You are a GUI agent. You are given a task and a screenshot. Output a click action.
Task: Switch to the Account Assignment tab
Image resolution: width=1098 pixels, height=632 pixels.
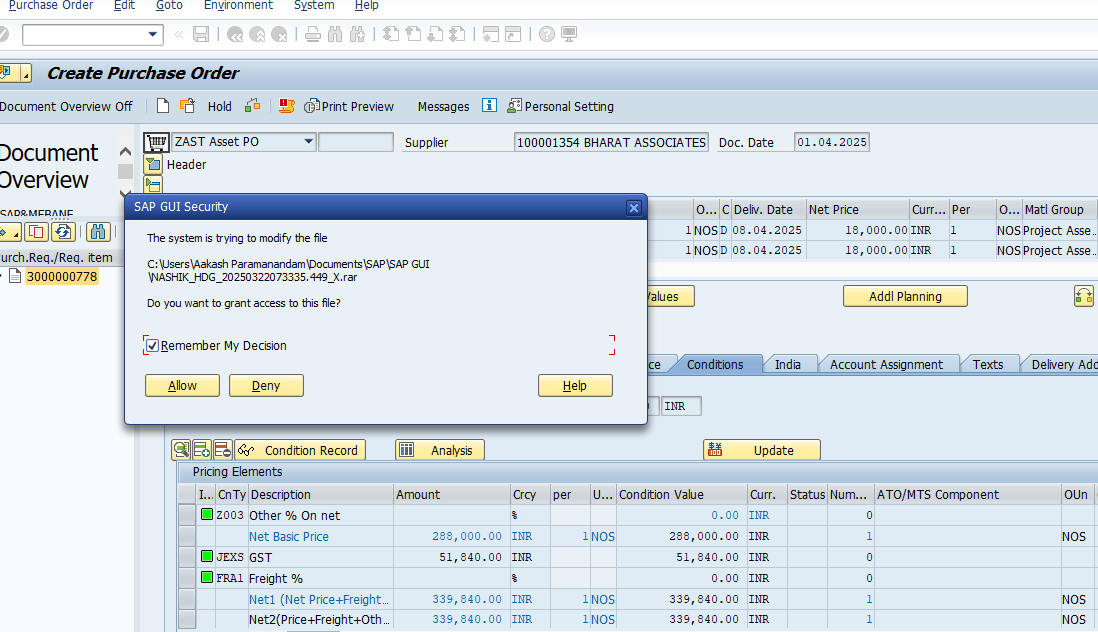pyautogui.click(x=886, y=364)
